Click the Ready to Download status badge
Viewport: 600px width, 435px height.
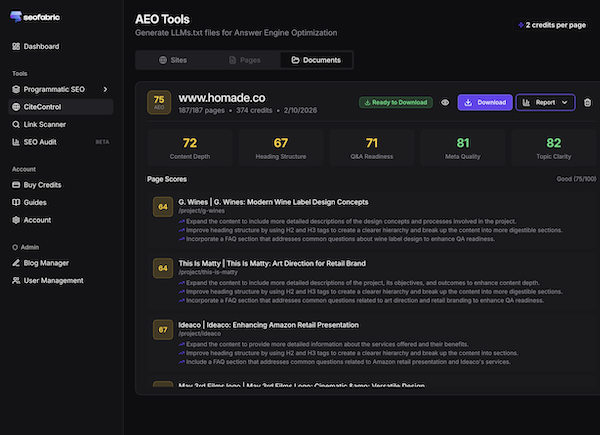click(x=396, y=103)
